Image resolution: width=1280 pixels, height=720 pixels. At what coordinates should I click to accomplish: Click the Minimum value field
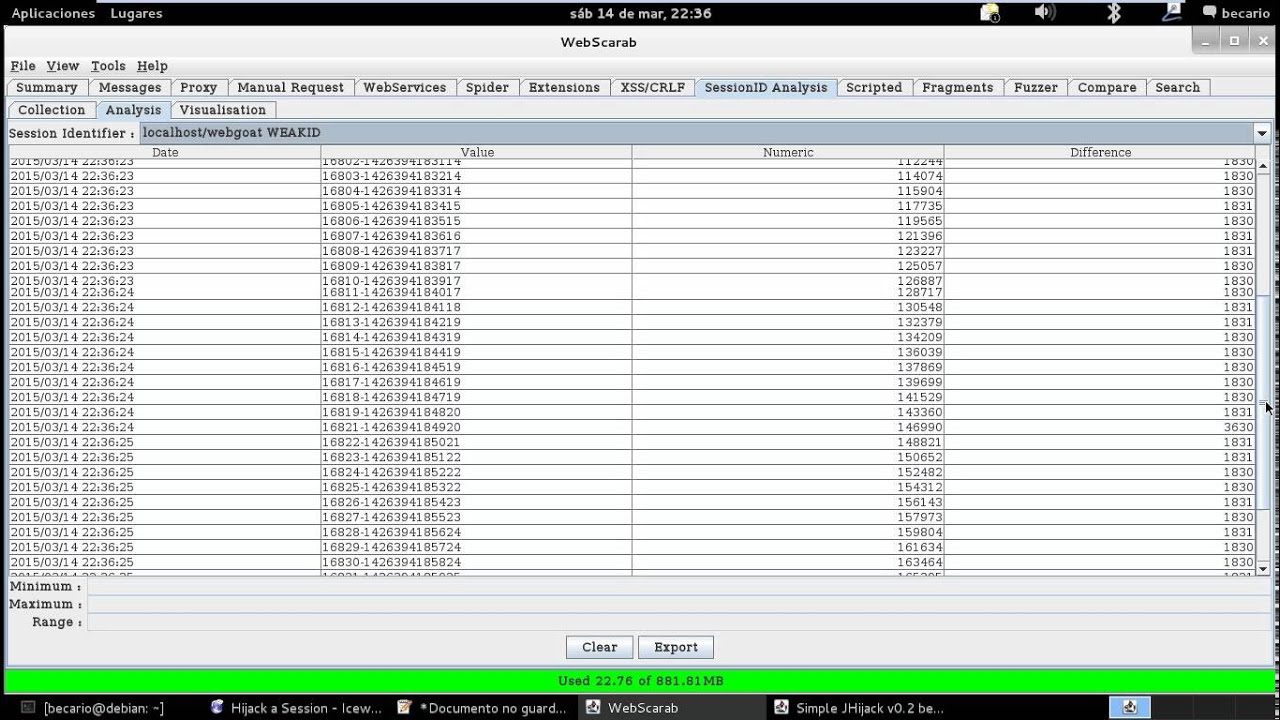point(679,587)
